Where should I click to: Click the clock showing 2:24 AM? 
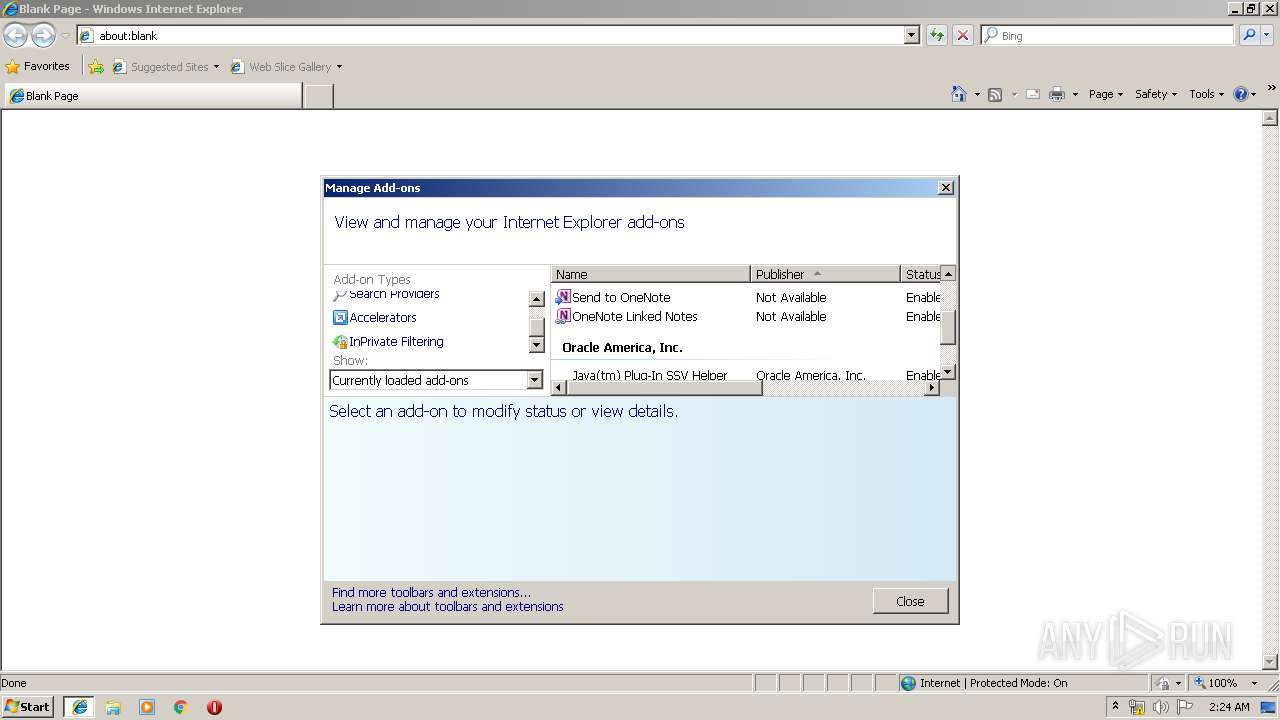coord(1229,707)
